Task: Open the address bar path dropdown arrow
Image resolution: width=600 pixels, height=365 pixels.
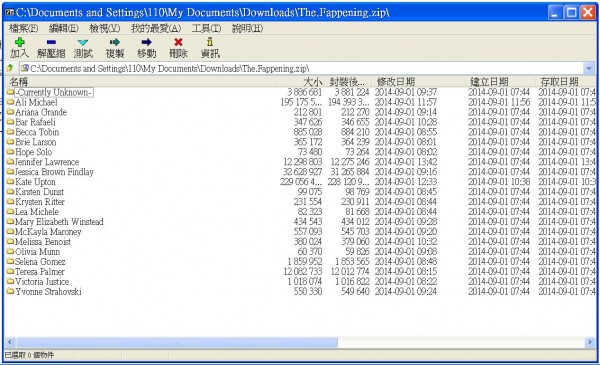Action: (x=589, y=68)
